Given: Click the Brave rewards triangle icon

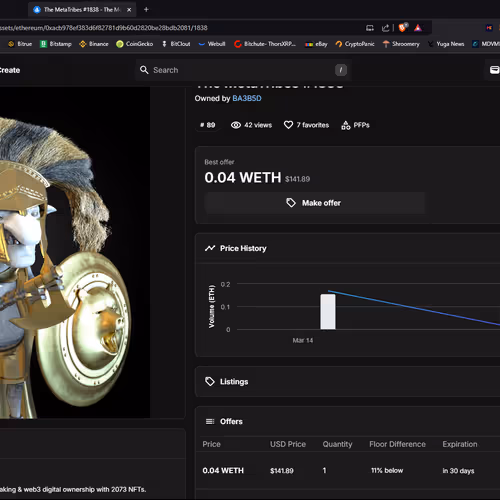Looking at the screenshot, I should [x=418, y=28].
